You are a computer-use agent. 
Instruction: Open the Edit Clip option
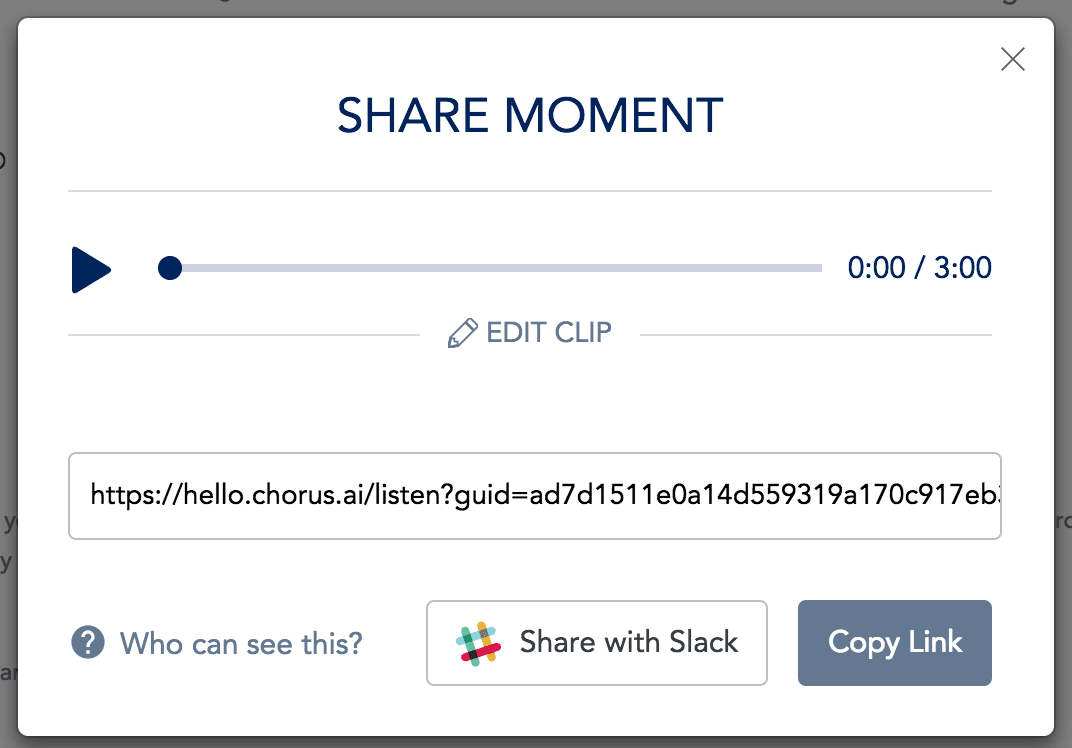tap(530, 333)
